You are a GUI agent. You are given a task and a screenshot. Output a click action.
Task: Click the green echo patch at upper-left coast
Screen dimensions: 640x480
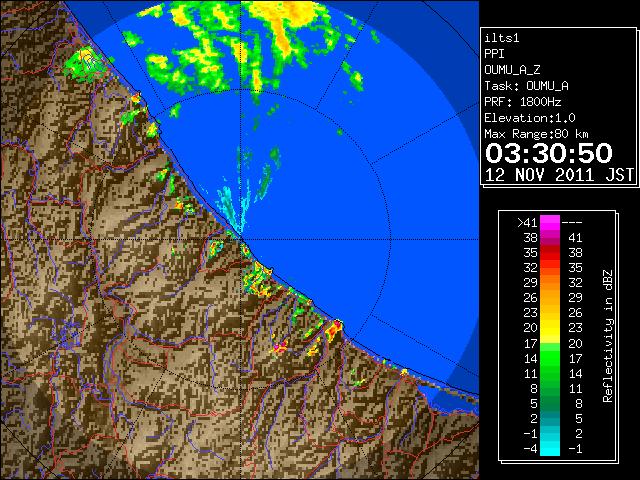pos(85,62)
